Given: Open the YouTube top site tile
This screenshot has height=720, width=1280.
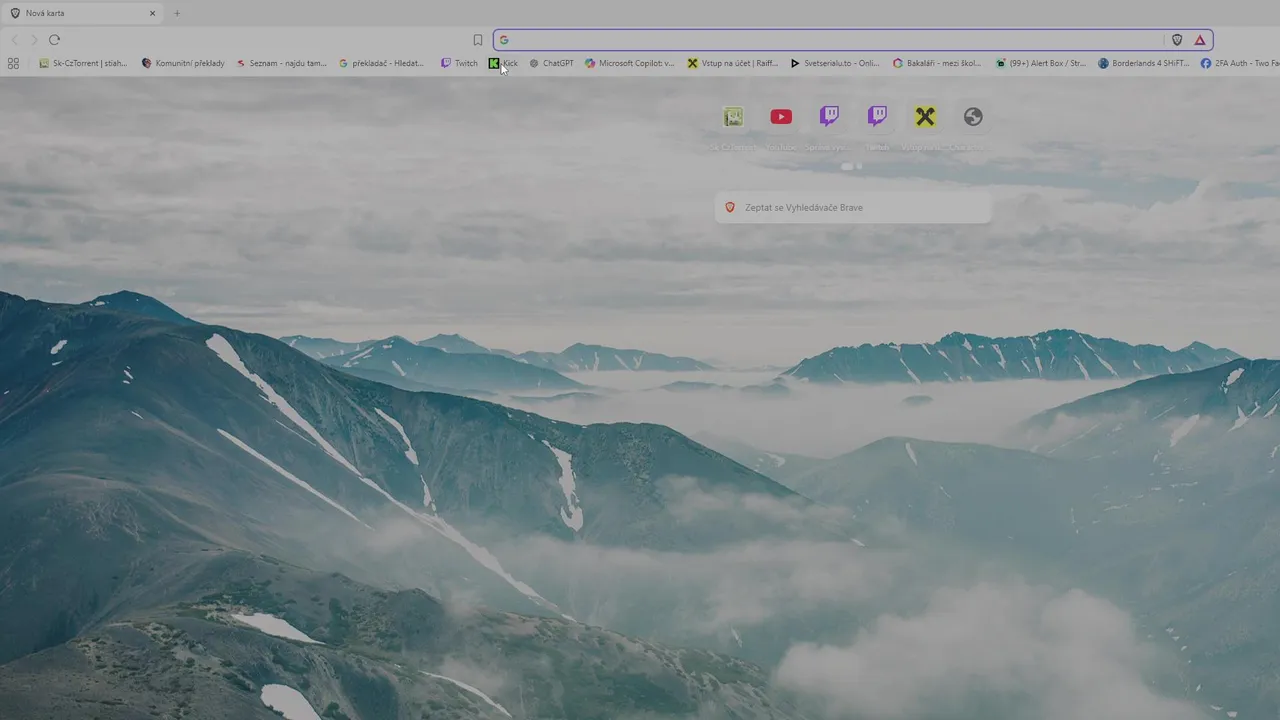Looking at the screenshot, I should pyautogui.click(x=781, y=126).
